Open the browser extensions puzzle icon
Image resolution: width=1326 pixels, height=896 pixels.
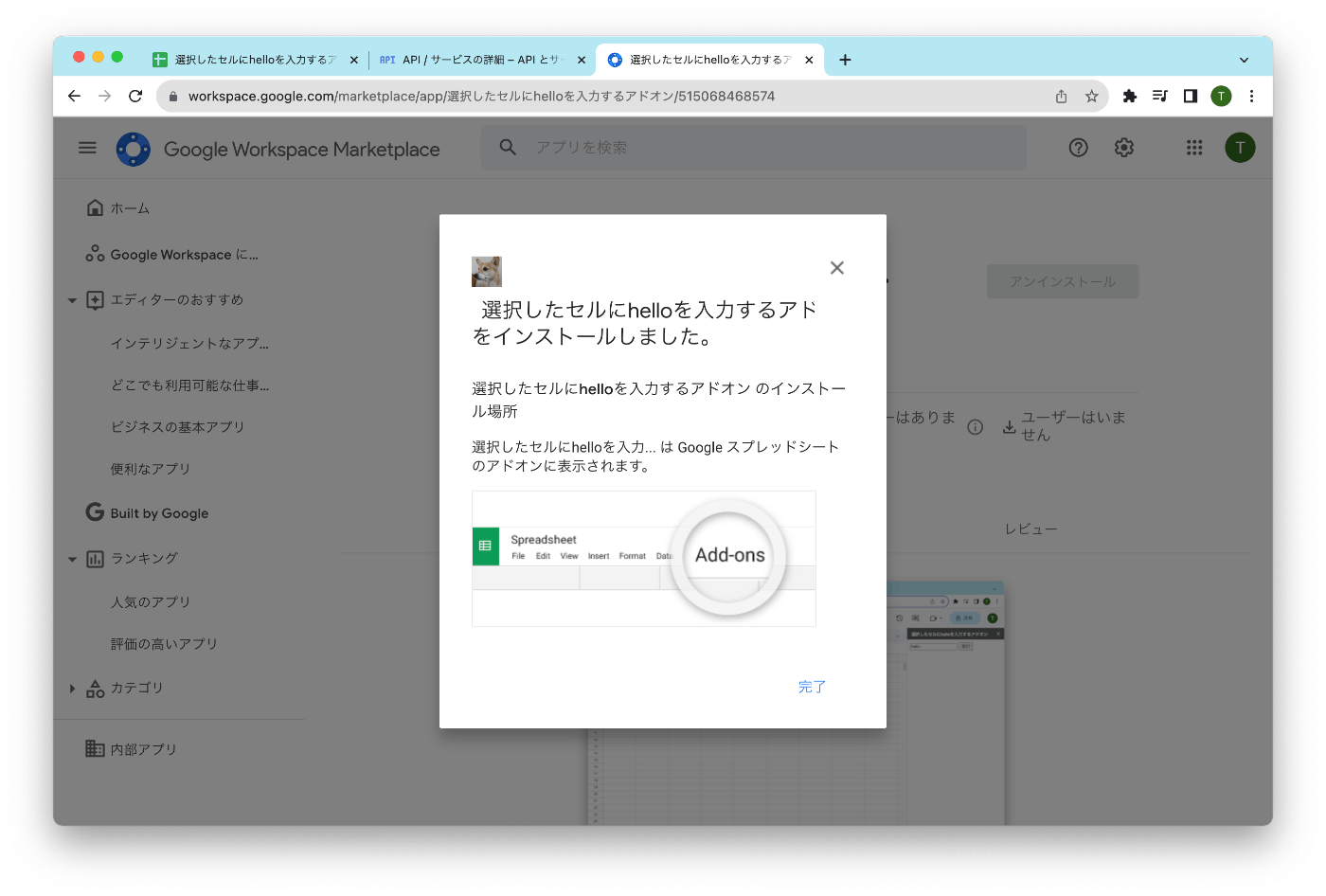(1129, 96)
